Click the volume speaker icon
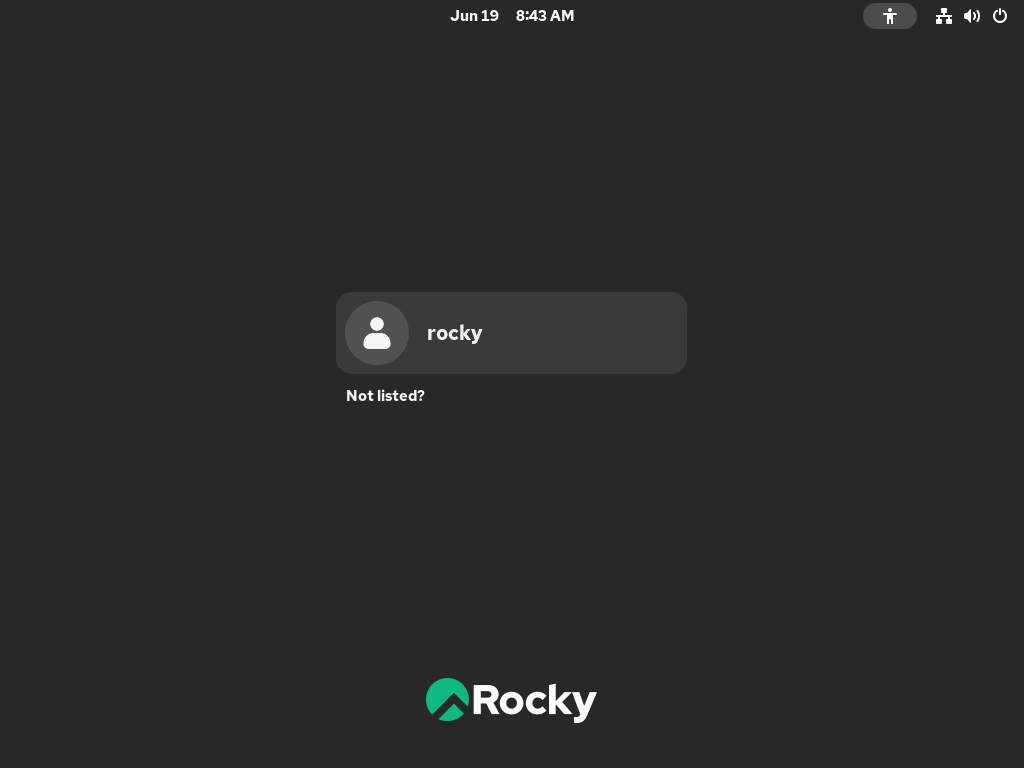Viewport: 1024px width, 768px height. click(x=972, y=16)
